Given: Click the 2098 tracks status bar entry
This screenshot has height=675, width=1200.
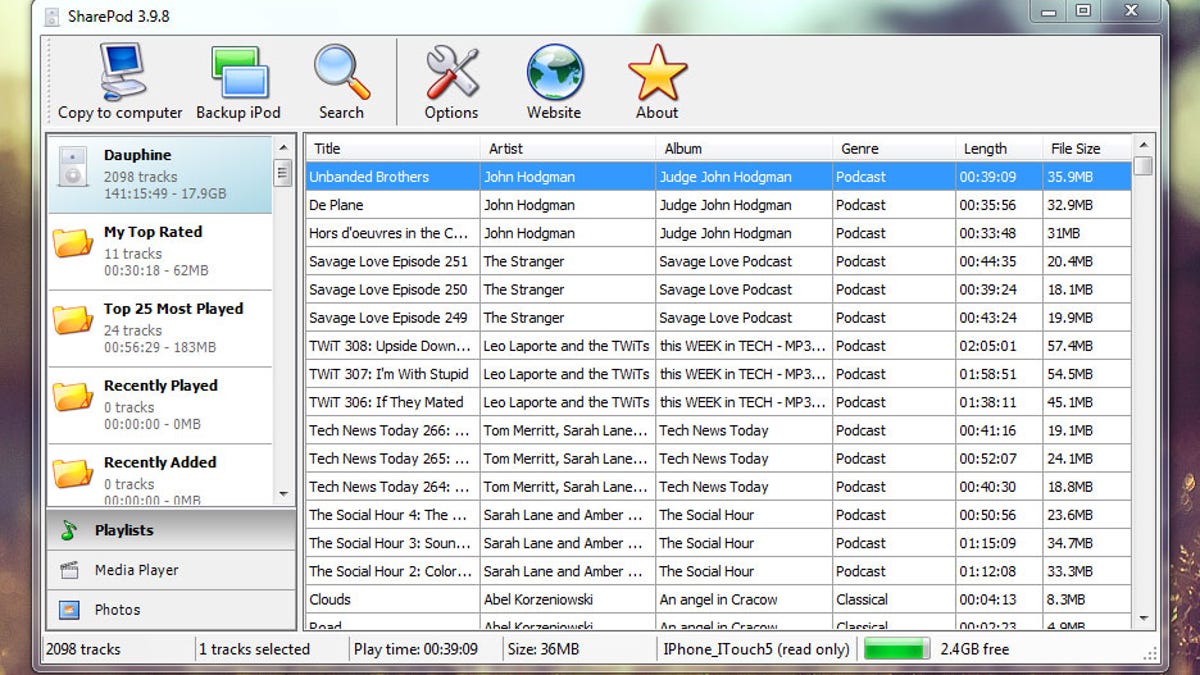Looking at the screenshot, I should point(83,649).
